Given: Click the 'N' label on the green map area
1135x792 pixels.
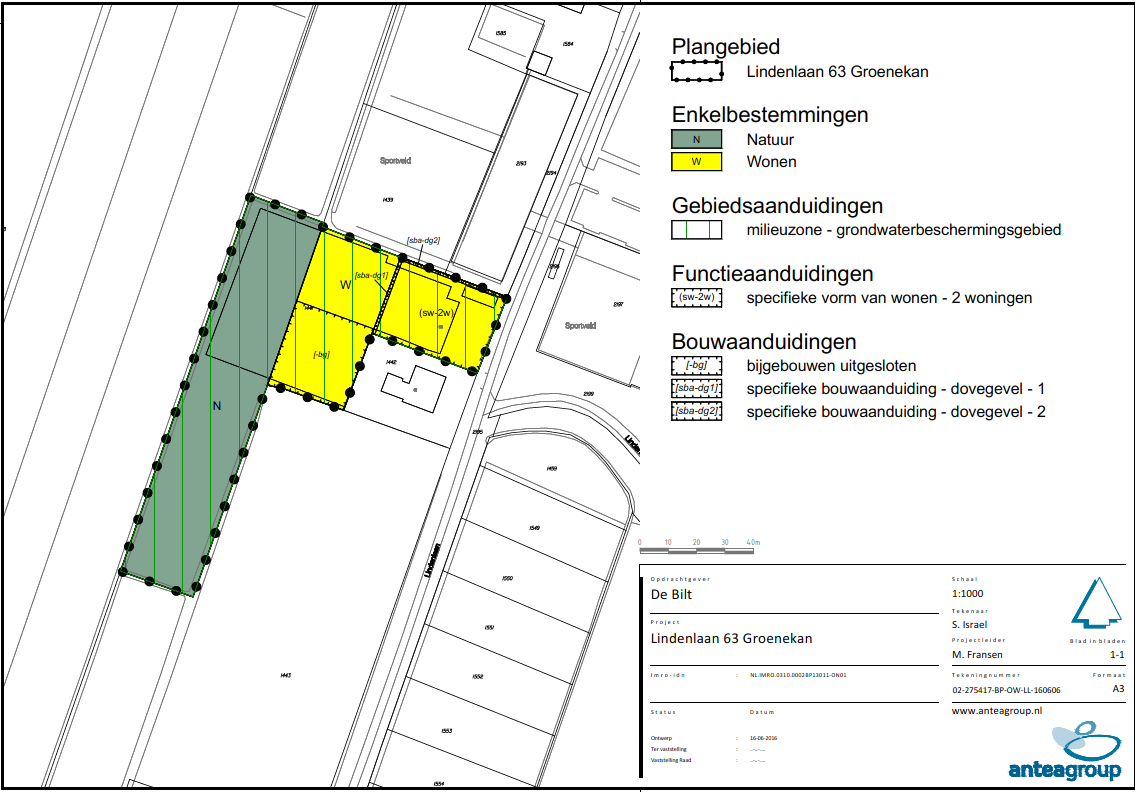Looking at the screenshot, I should coord(216,406).
